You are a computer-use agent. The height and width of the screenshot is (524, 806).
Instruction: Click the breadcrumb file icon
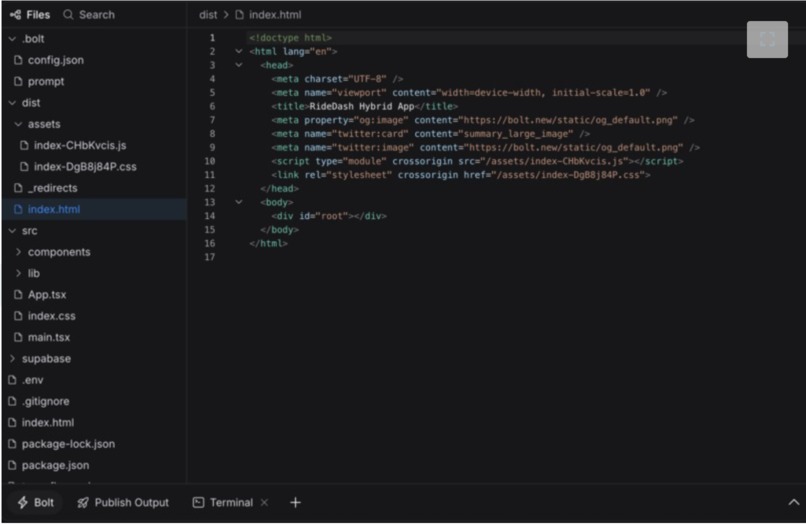tap(240, 15)
